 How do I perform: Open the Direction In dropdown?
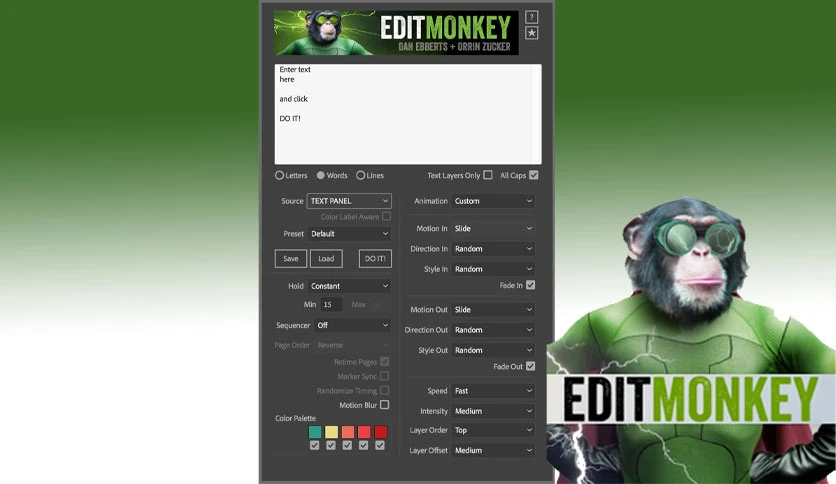pos(493,248)
